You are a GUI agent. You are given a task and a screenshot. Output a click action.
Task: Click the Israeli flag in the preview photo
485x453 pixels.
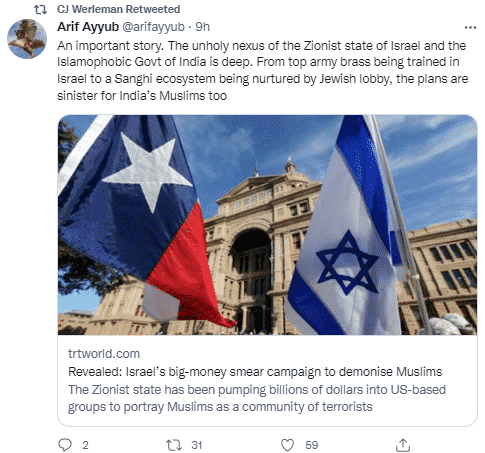point(350,233)
